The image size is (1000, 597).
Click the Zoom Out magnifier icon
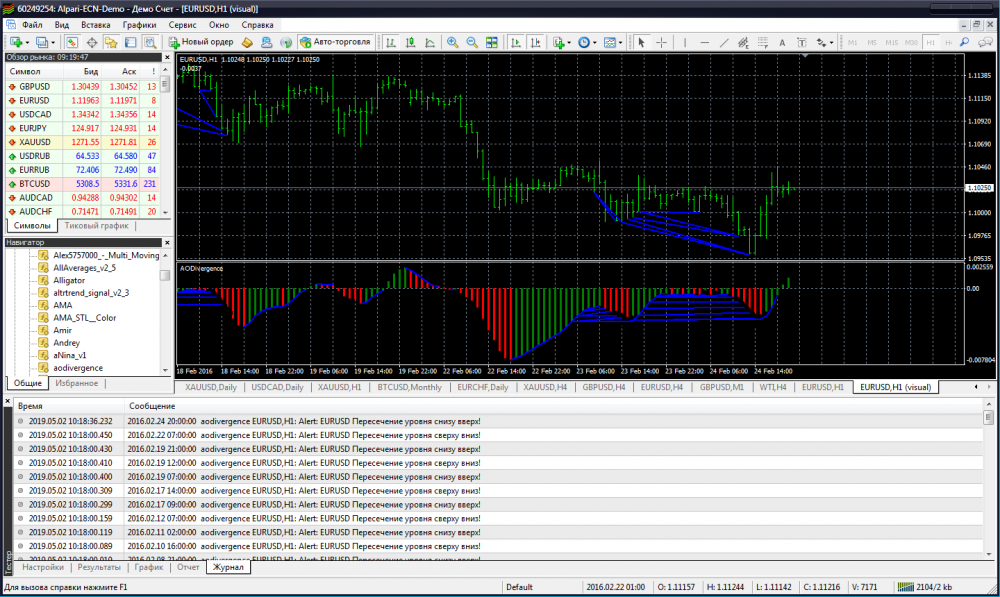472,43
